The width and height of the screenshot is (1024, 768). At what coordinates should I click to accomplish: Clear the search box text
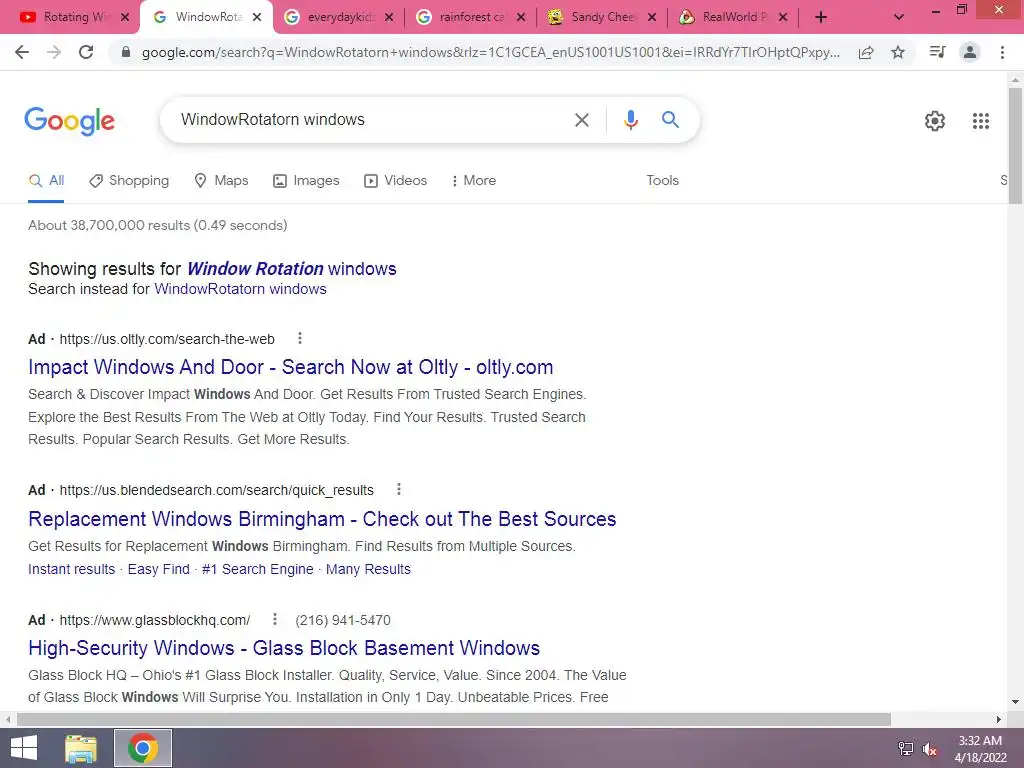coord(581,120)
